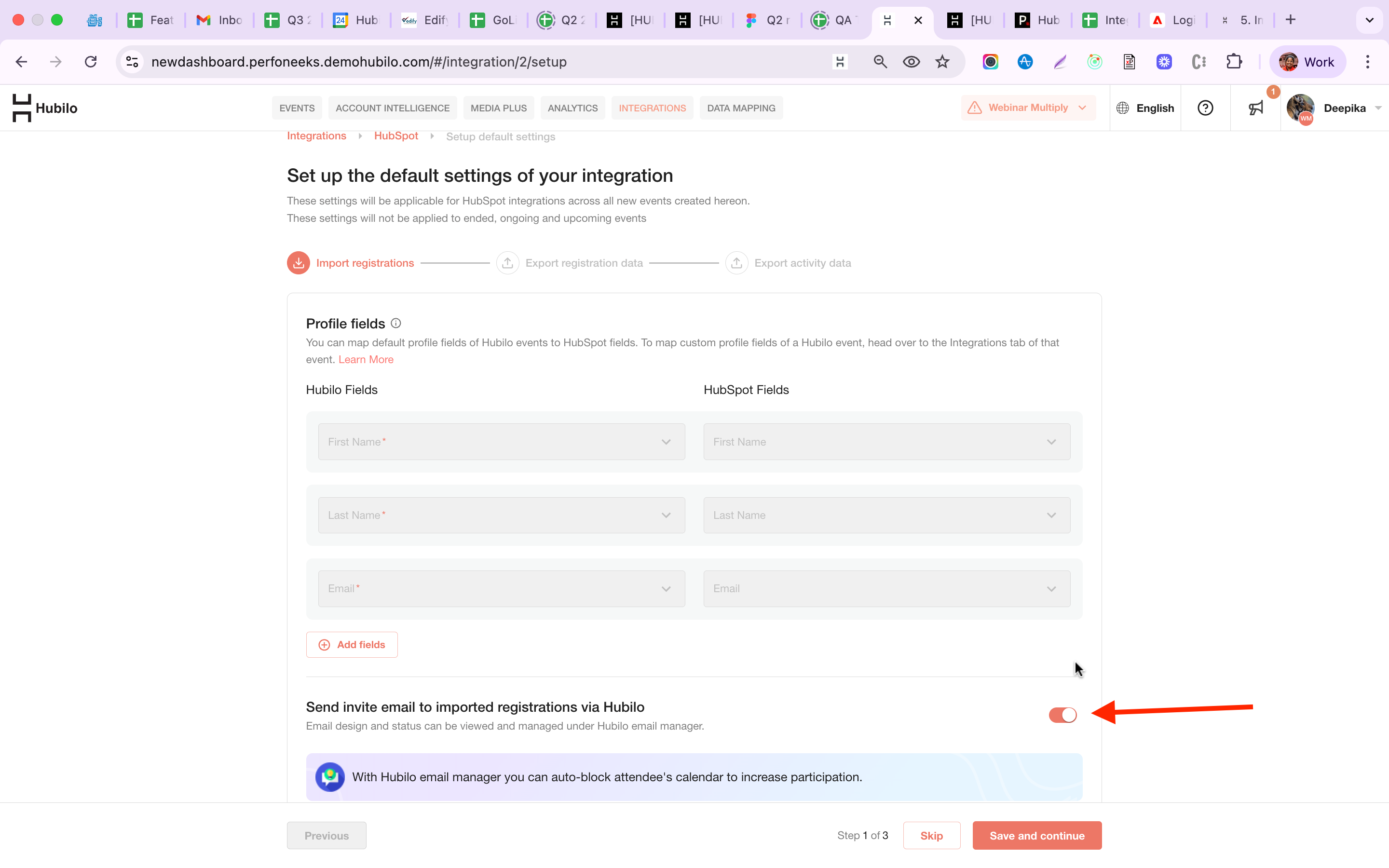This screenshot has width=1389, height=868.
Task: Click the eye icon in address bar
Action: (912, 61)
